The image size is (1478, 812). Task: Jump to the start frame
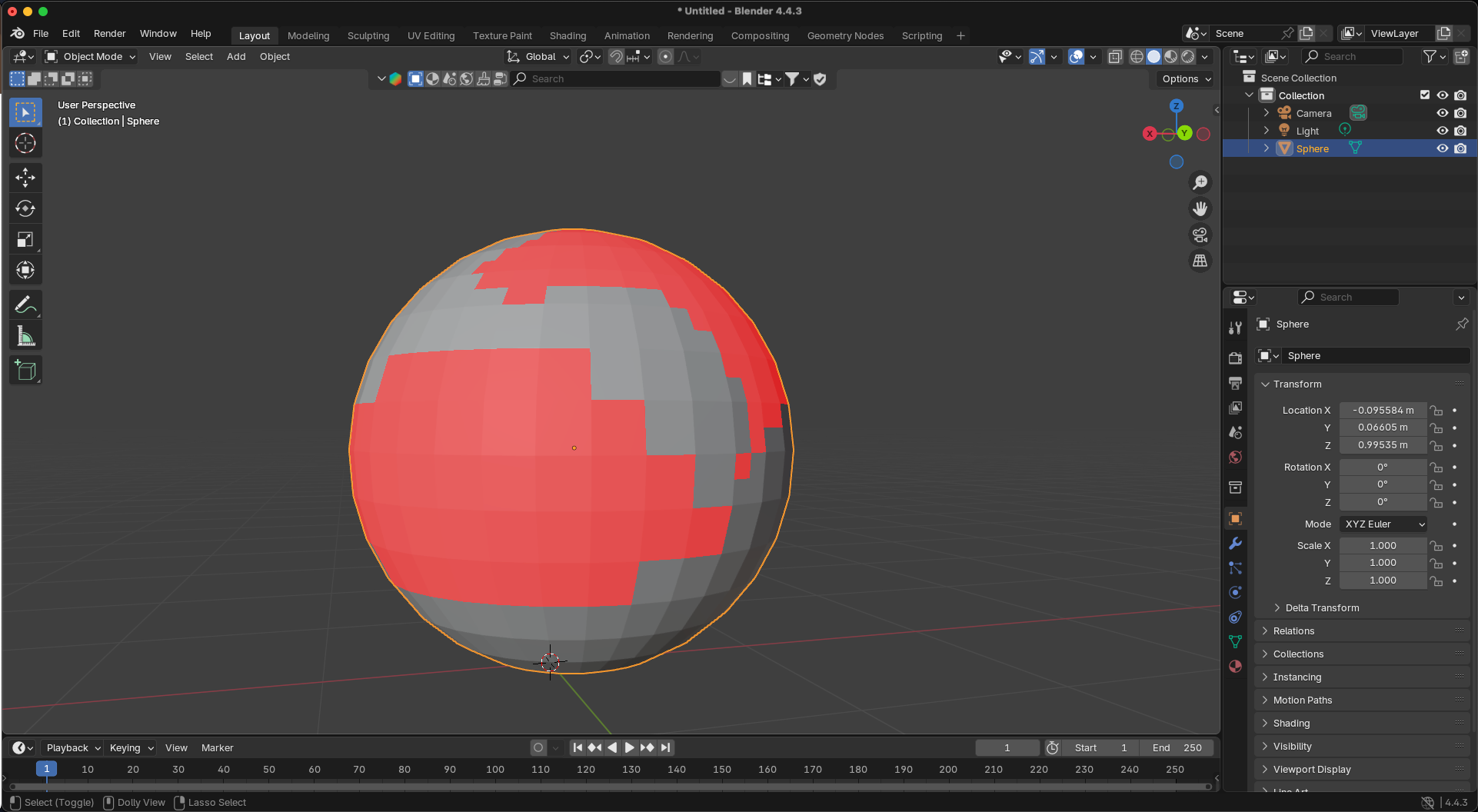click(578, 747)
